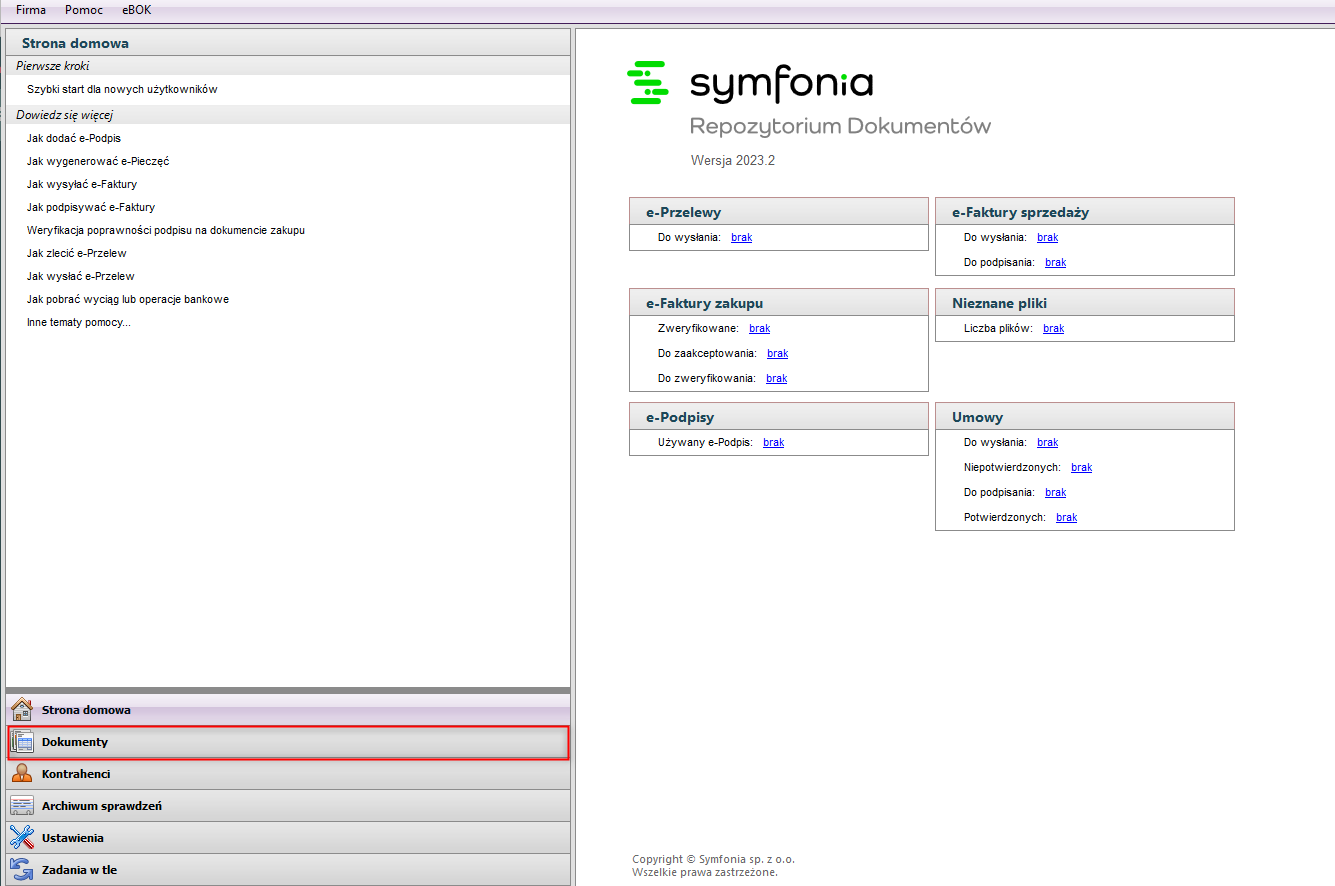
Task: Open Jak pobrać wyciąg lub operacje bankowe
Action: coord(128,299)
